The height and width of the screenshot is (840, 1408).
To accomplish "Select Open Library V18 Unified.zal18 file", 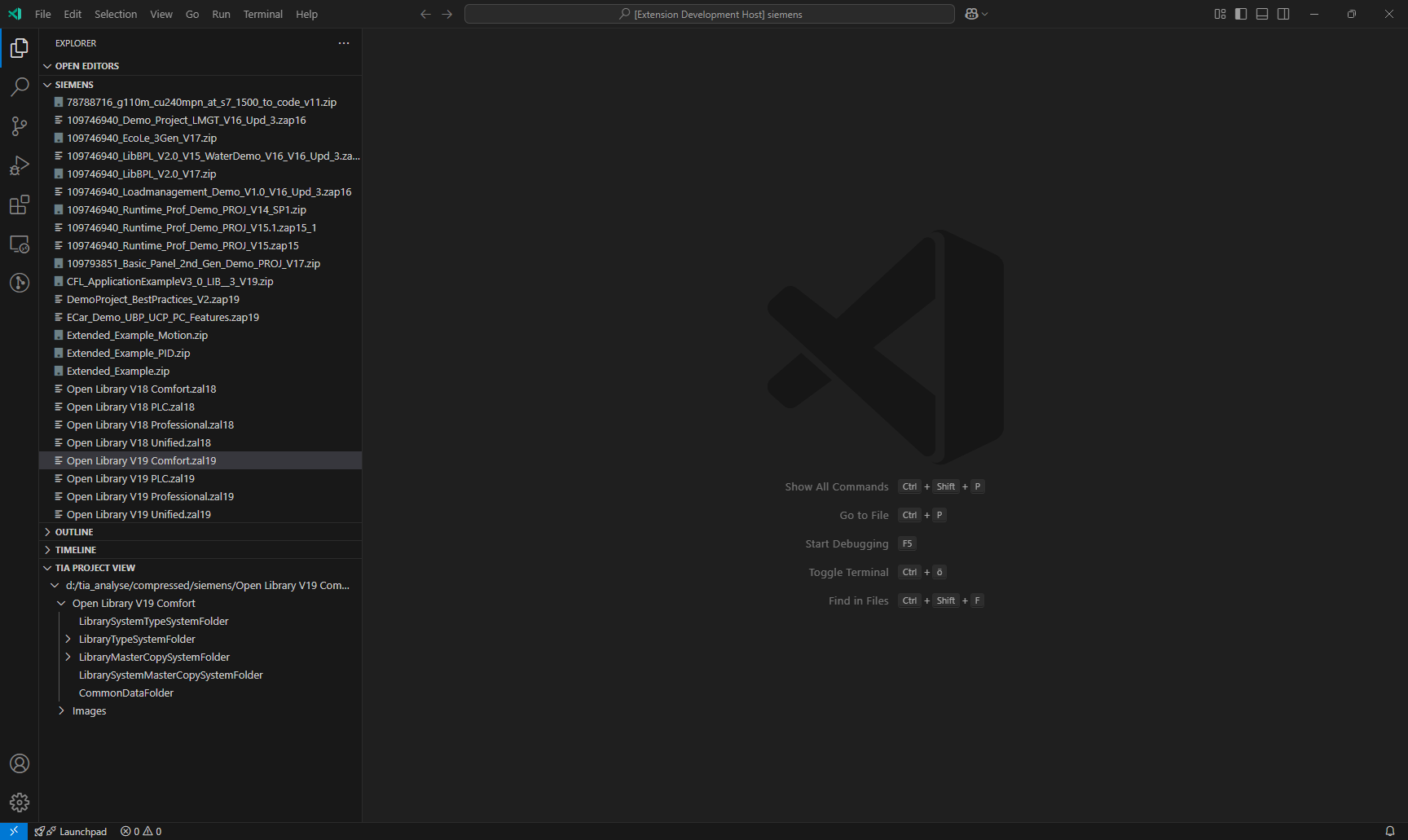I will pyautogui.click(x=200, y=442).
